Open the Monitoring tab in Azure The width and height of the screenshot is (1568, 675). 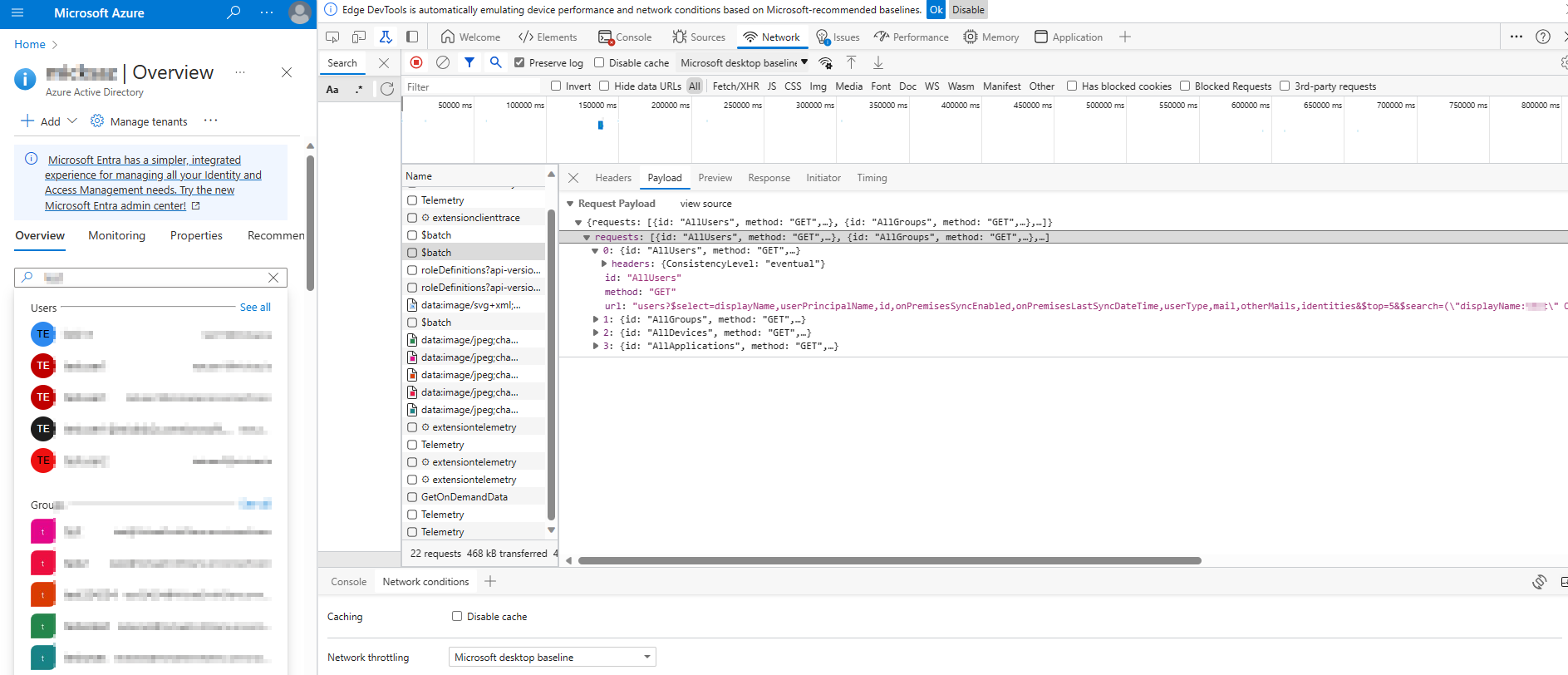coord(116,235)
